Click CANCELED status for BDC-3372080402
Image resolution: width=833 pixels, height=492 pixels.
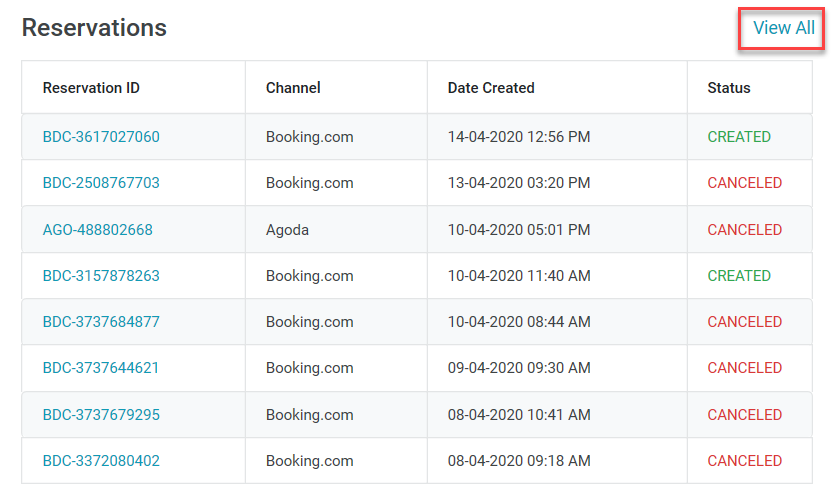744,461
